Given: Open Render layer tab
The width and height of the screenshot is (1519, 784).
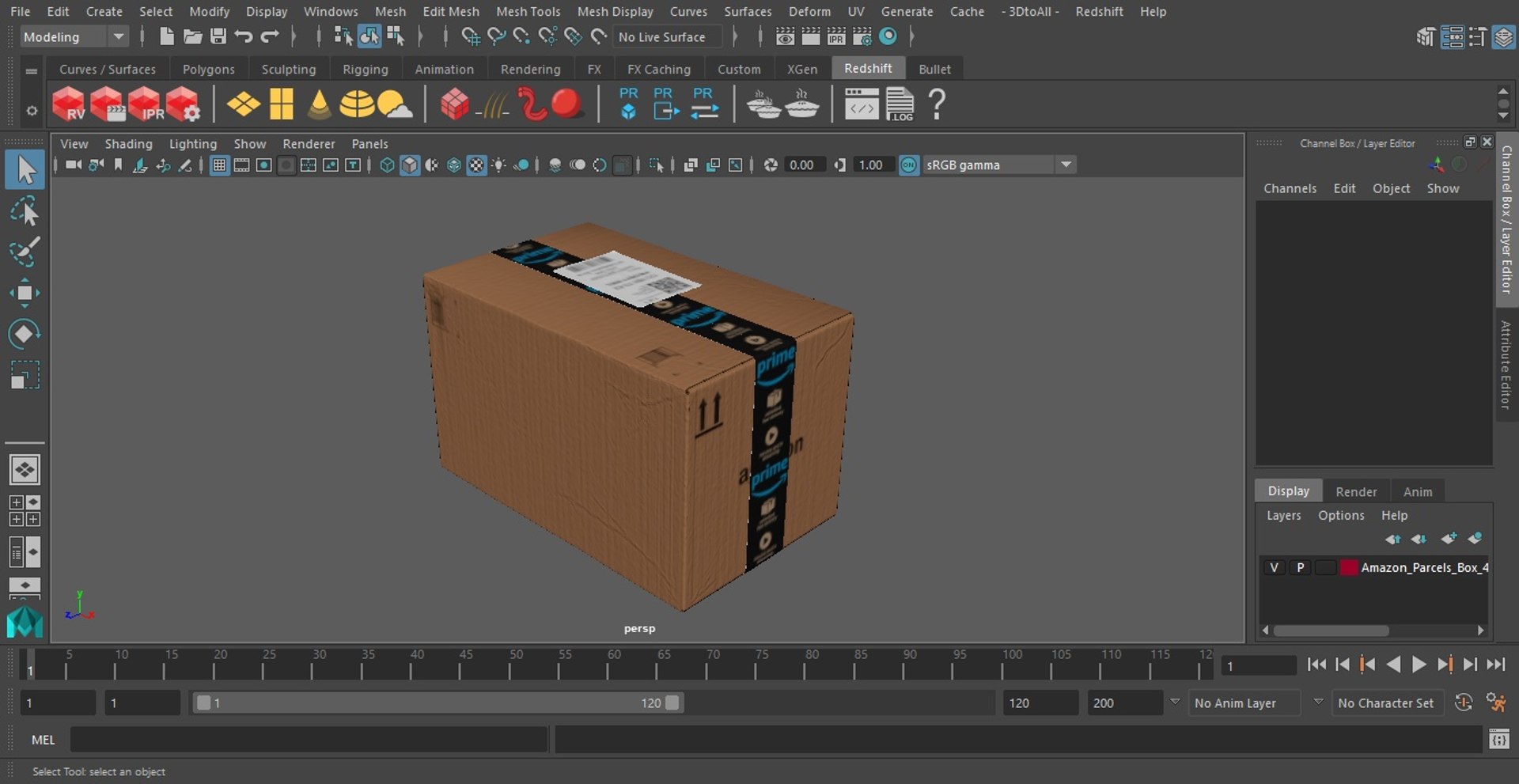Looking at the screenshot, I should tap(1356, 491).
